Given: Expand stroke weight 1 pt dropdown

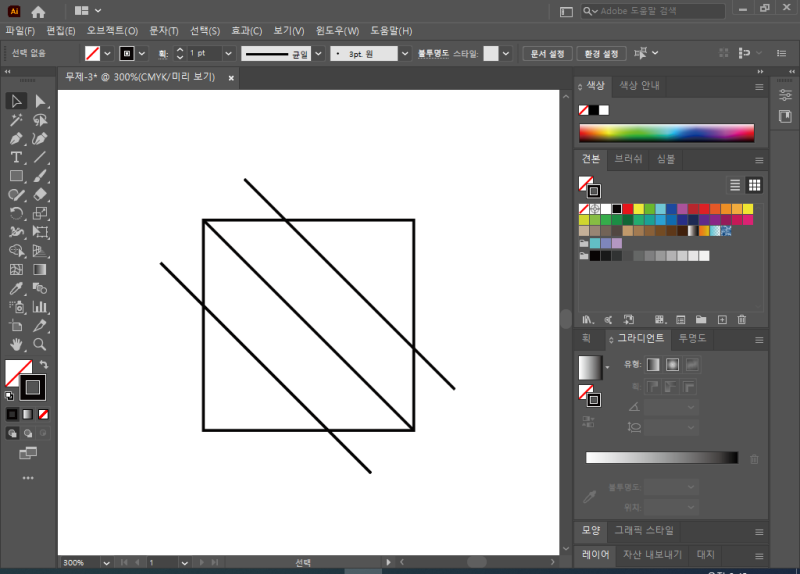Looking at the screenshot, I should pos(228,53).
